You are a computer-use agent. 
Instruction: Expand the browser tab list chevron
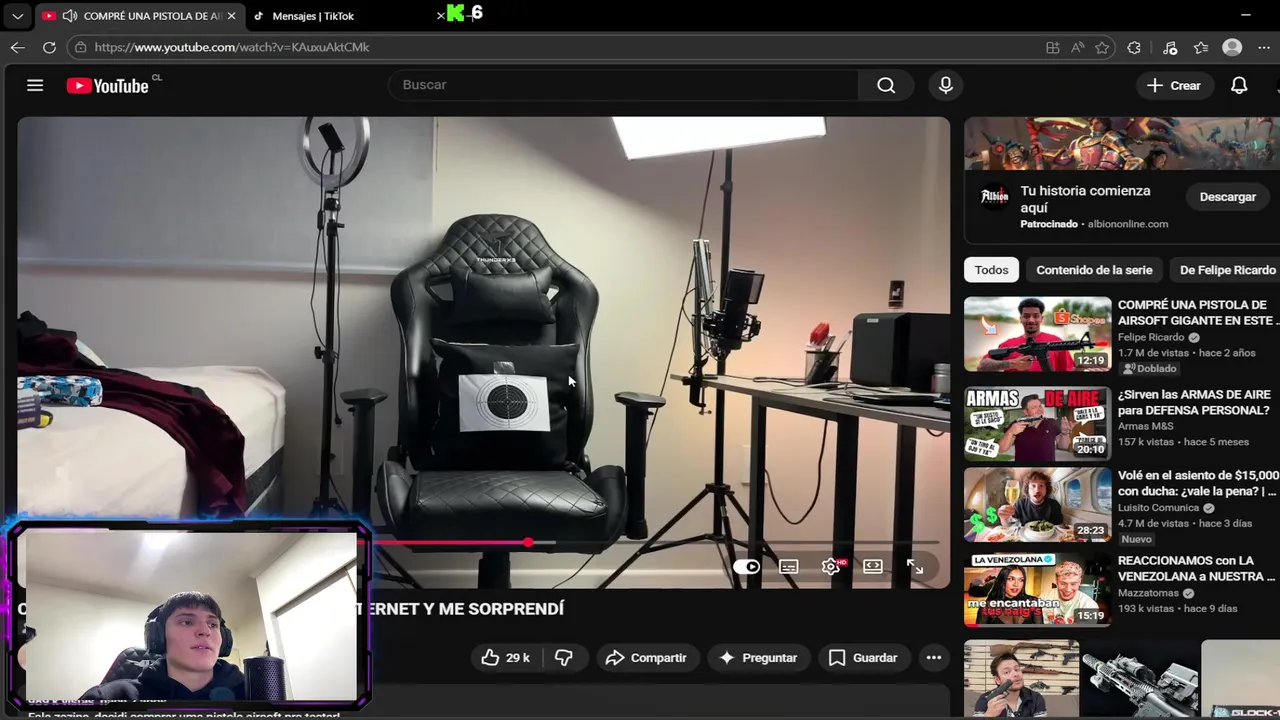17,16
